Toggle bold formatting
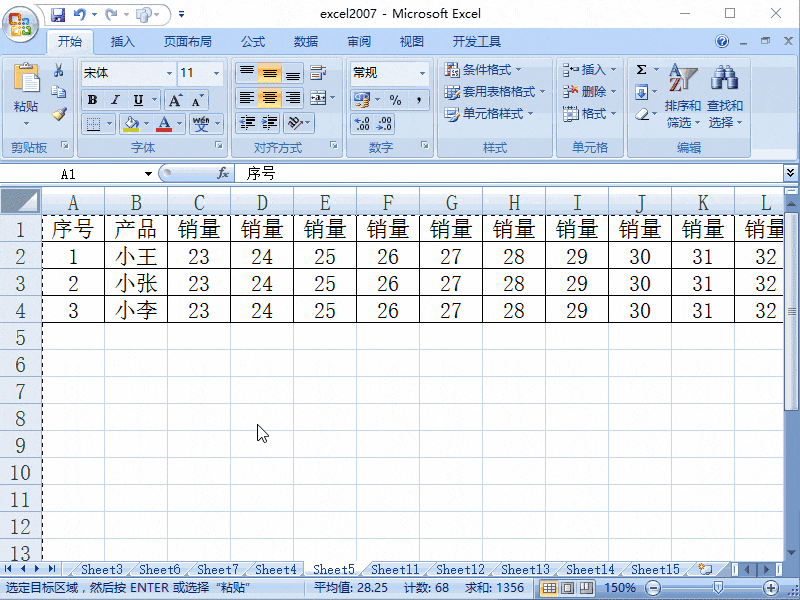Screen dimensions: 800x600 coord(90,100)
